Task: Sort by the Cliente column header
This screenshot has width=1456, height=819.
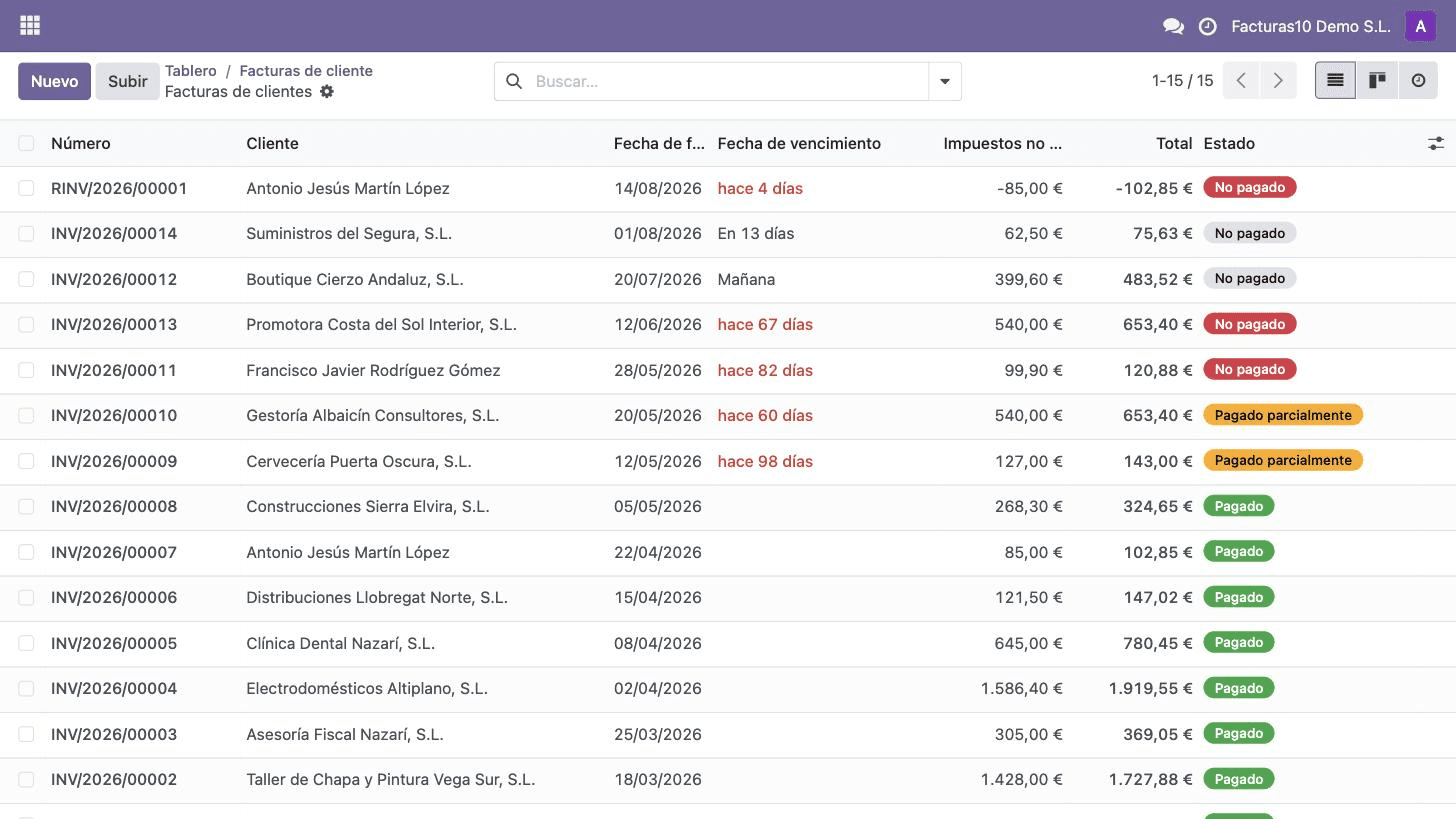Action: point(272,144)
